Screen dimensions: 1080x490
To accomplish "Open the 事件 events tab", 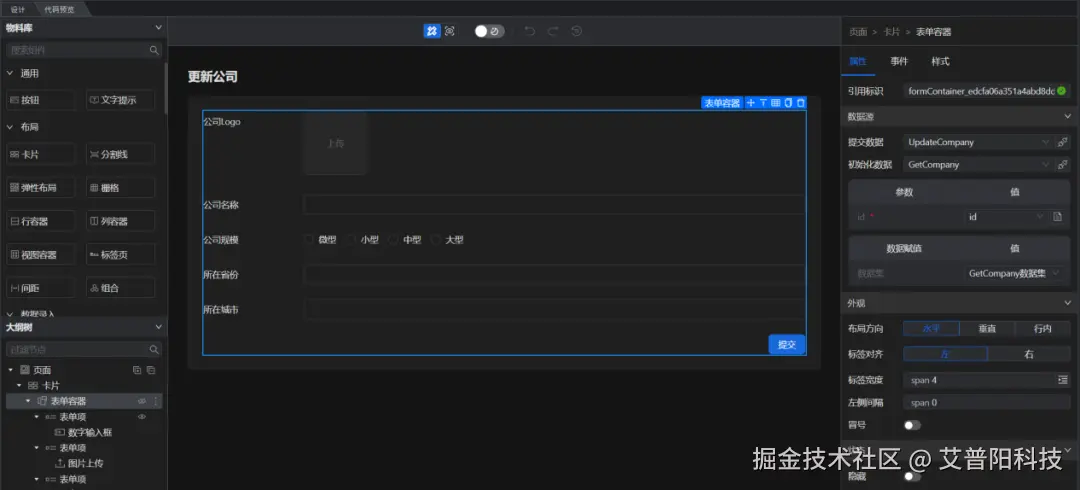I will (899, 61).
